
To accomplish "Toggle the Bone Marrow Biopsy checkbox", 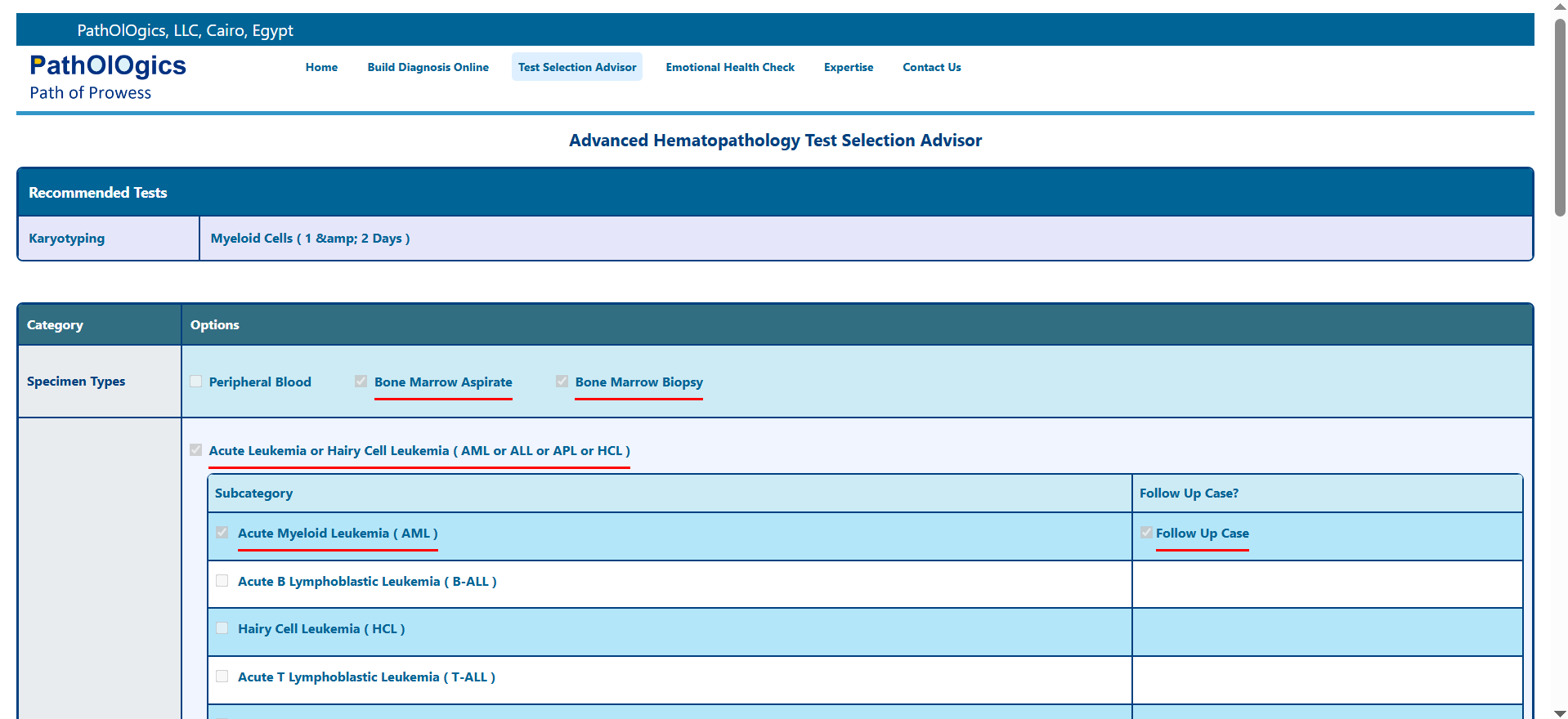I will [562, 382].
